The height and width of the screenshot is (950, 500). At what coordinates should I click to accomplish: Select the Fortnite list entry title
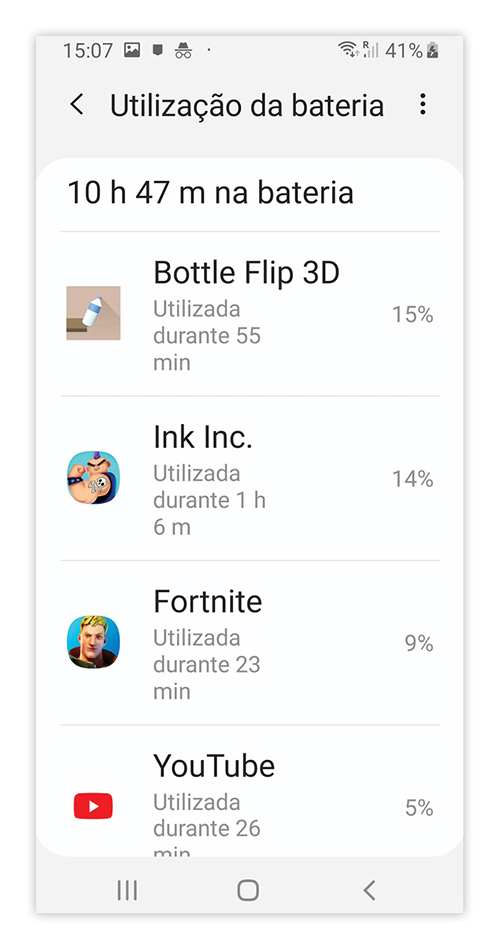coord(208,602)
